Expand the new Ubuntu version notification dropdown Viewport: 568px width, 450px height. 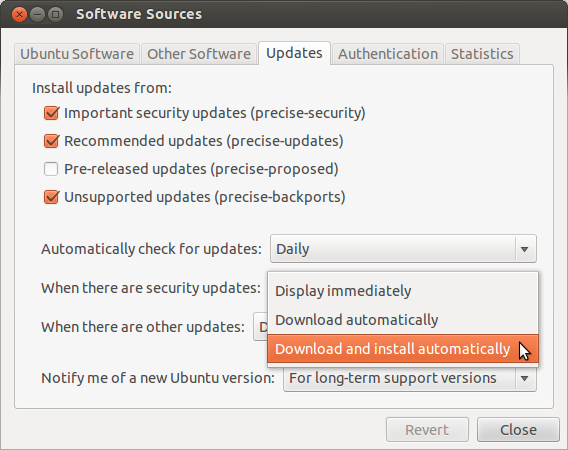(x=410, y=378)
